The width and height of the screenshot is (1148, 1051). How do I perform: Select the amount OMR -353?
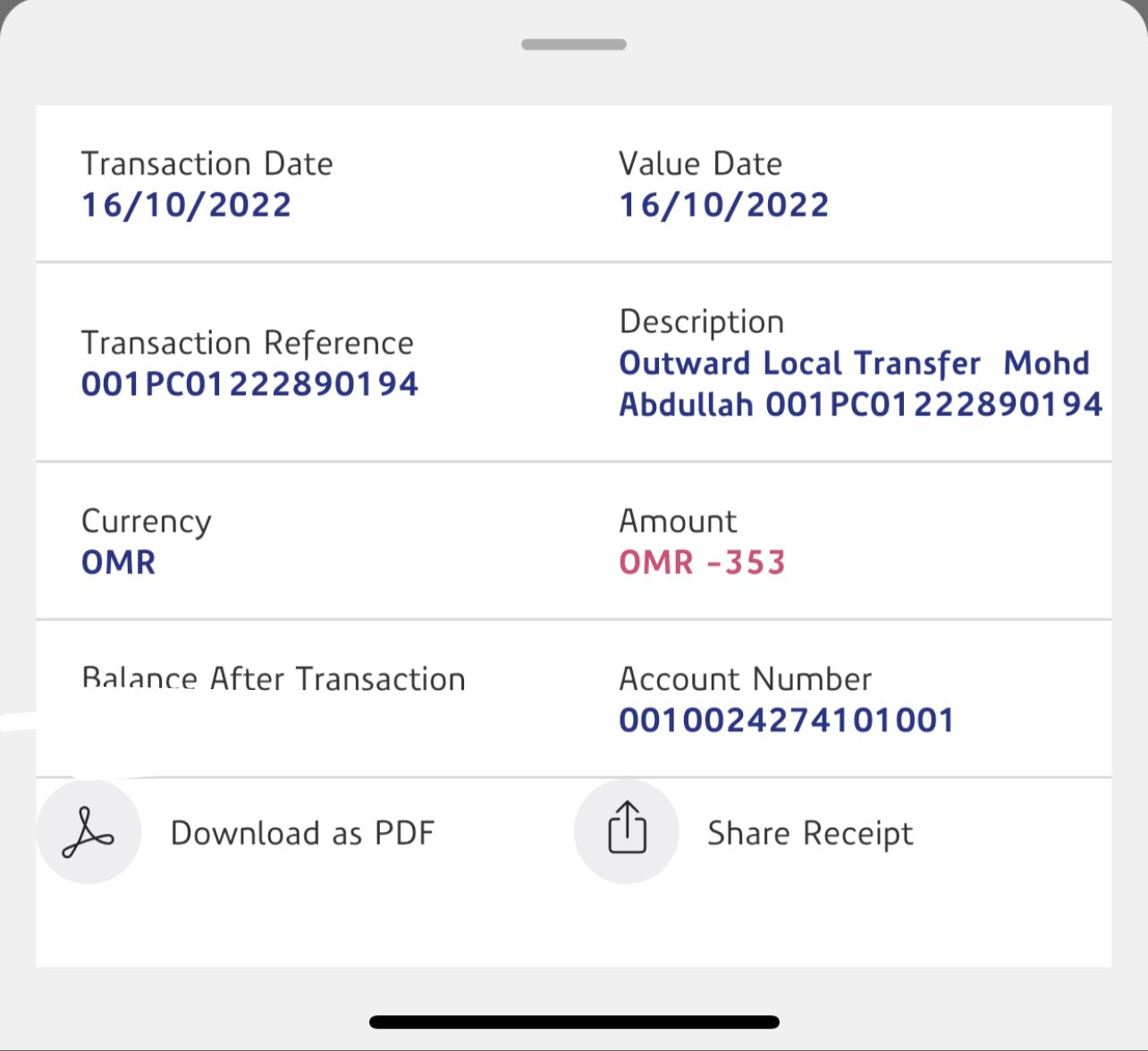702,562
